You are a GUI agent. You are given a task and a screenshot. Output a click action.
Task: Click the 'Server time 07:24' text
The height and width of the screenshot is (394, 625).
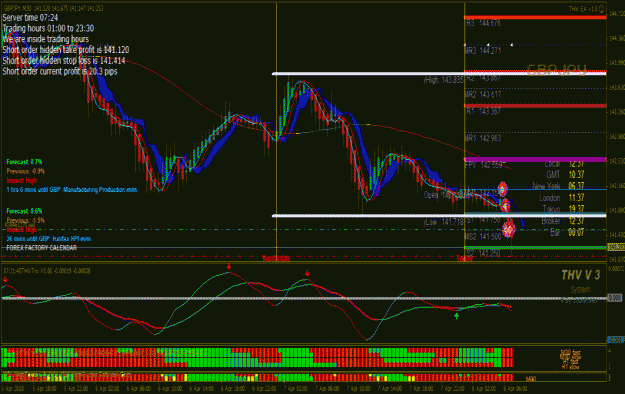coord(30,18)
